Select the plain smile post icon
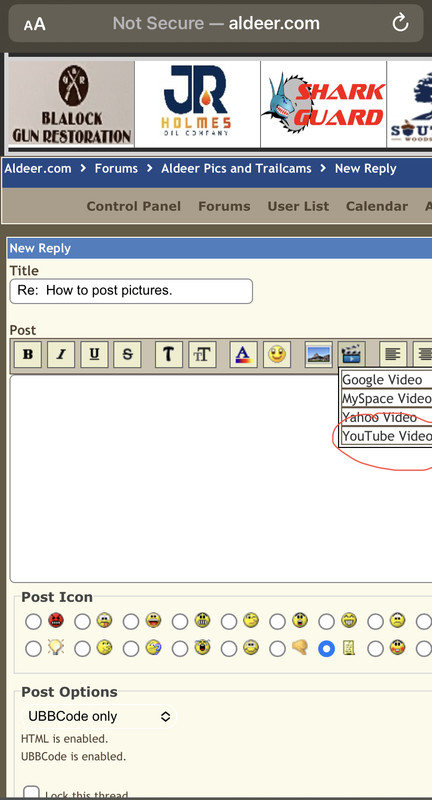Screen dimensions: 432x800 [228, 648]
